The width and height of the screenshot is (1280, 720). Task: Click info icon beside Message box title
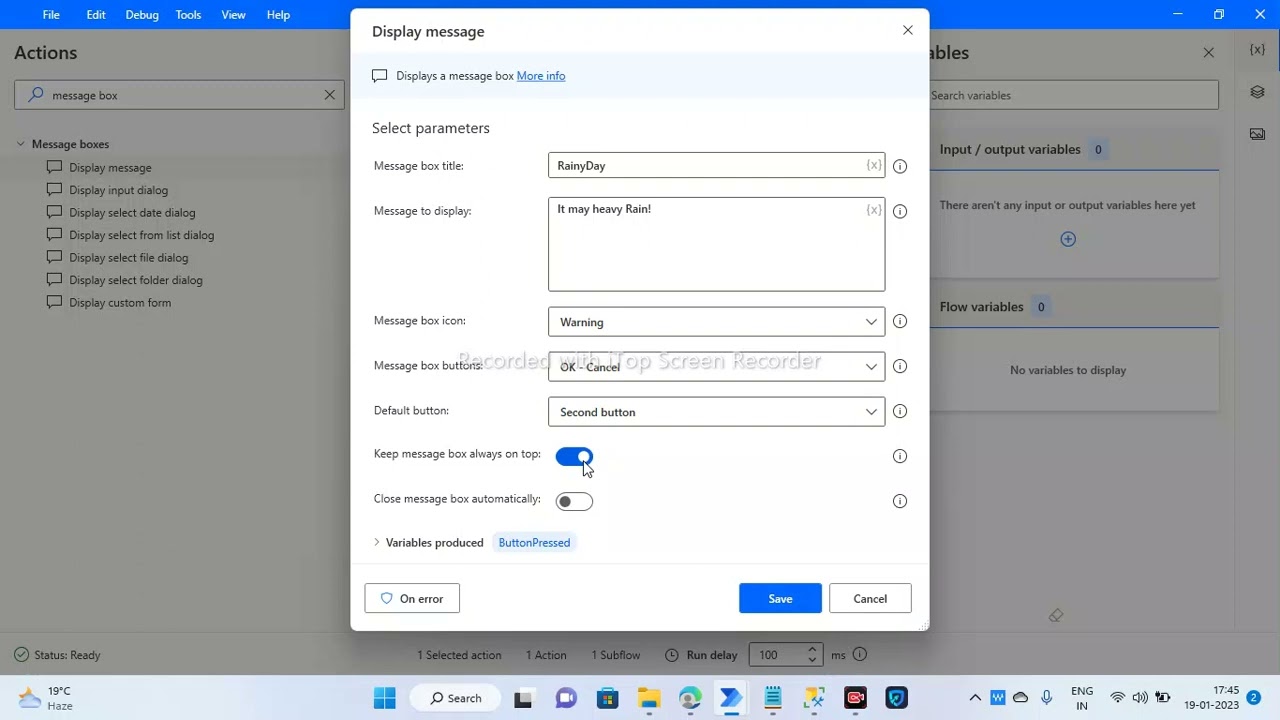point(900,167)
